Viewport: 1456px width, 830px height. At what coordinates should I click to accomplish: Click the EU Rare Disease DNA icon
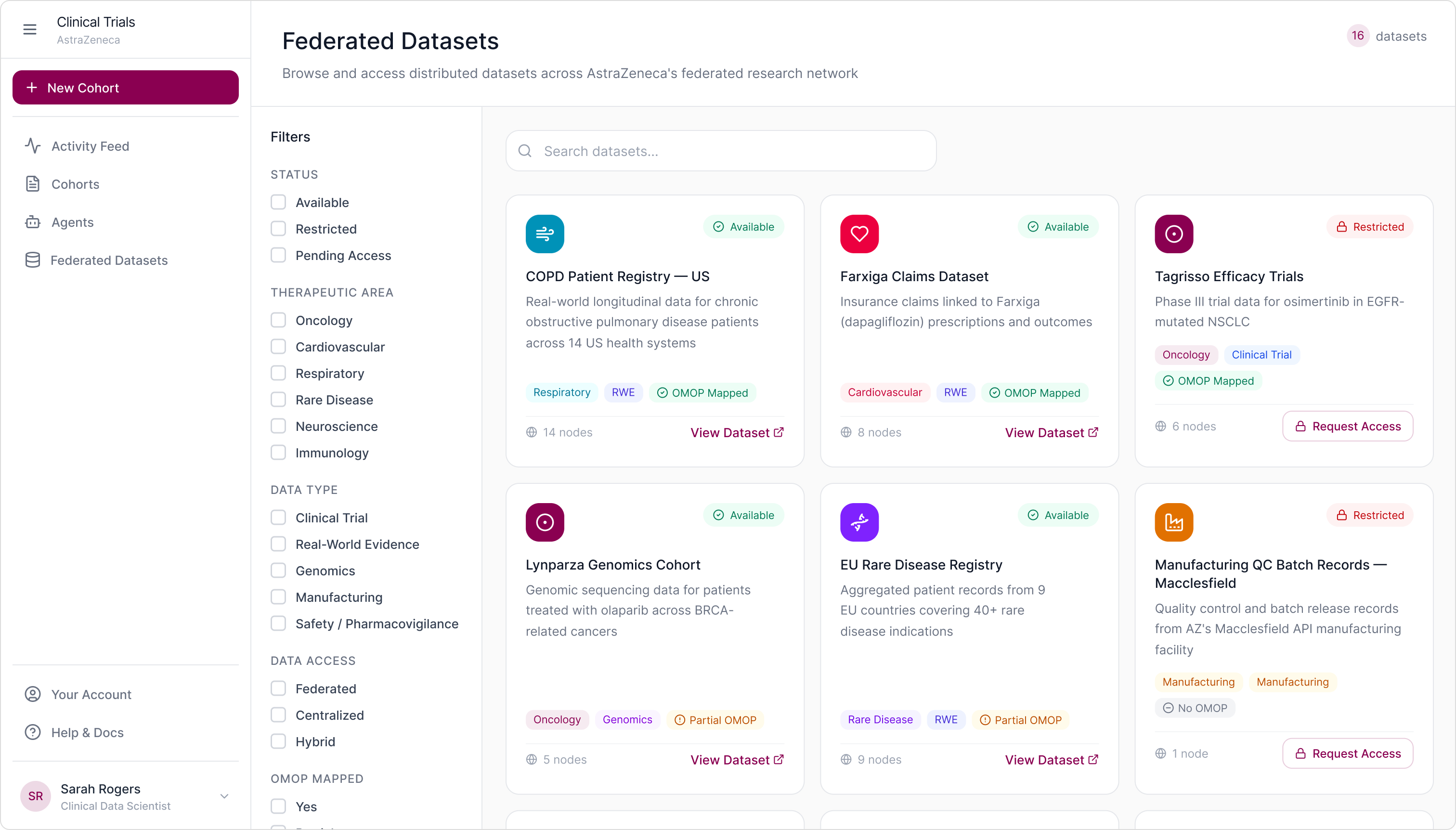point(859,522)
